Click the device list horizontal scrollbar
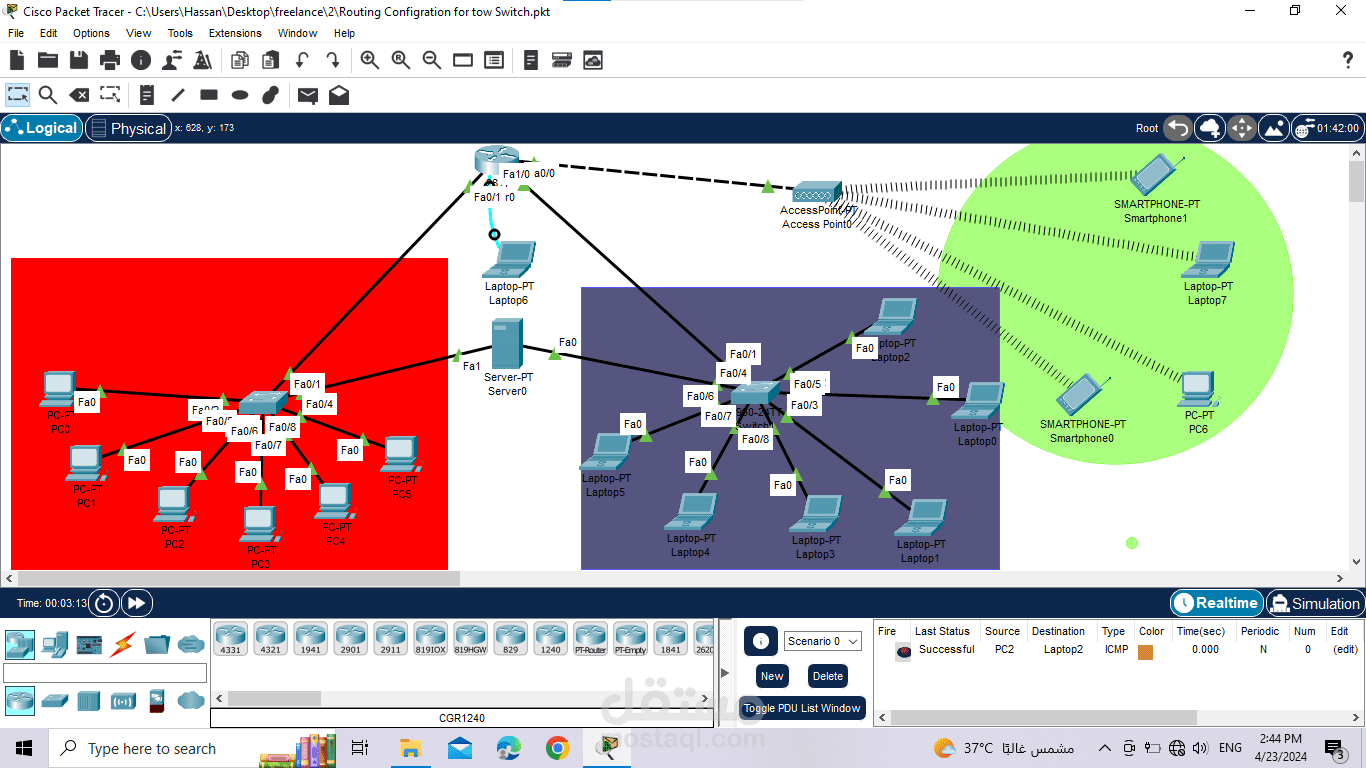This screenshot has width=1366, height=768. point(274,698)
